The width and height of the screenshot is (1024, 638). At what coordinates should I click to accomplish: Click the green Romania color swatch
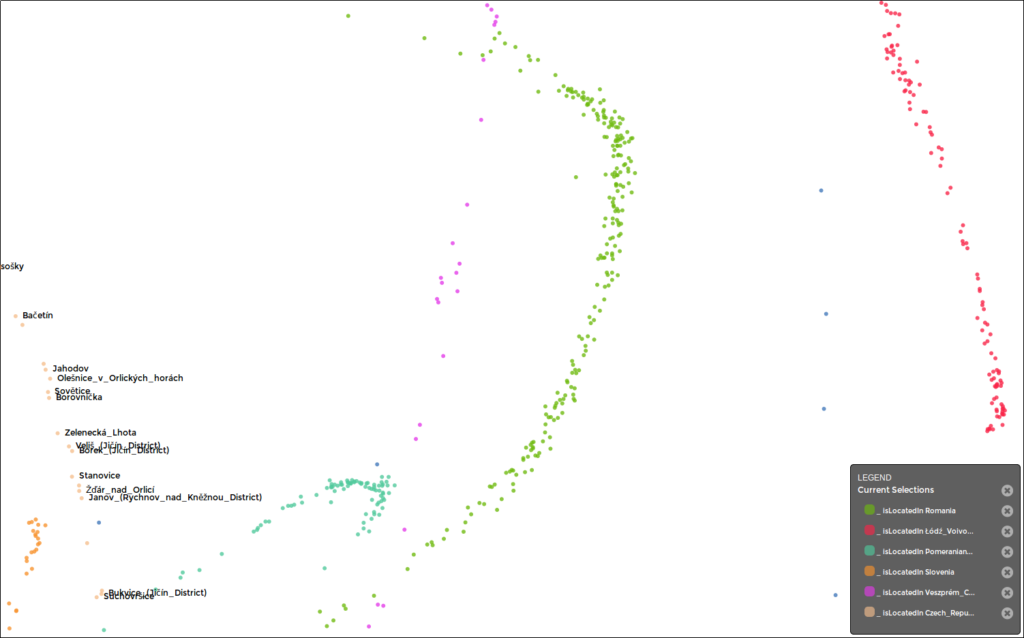pos(869,510)
